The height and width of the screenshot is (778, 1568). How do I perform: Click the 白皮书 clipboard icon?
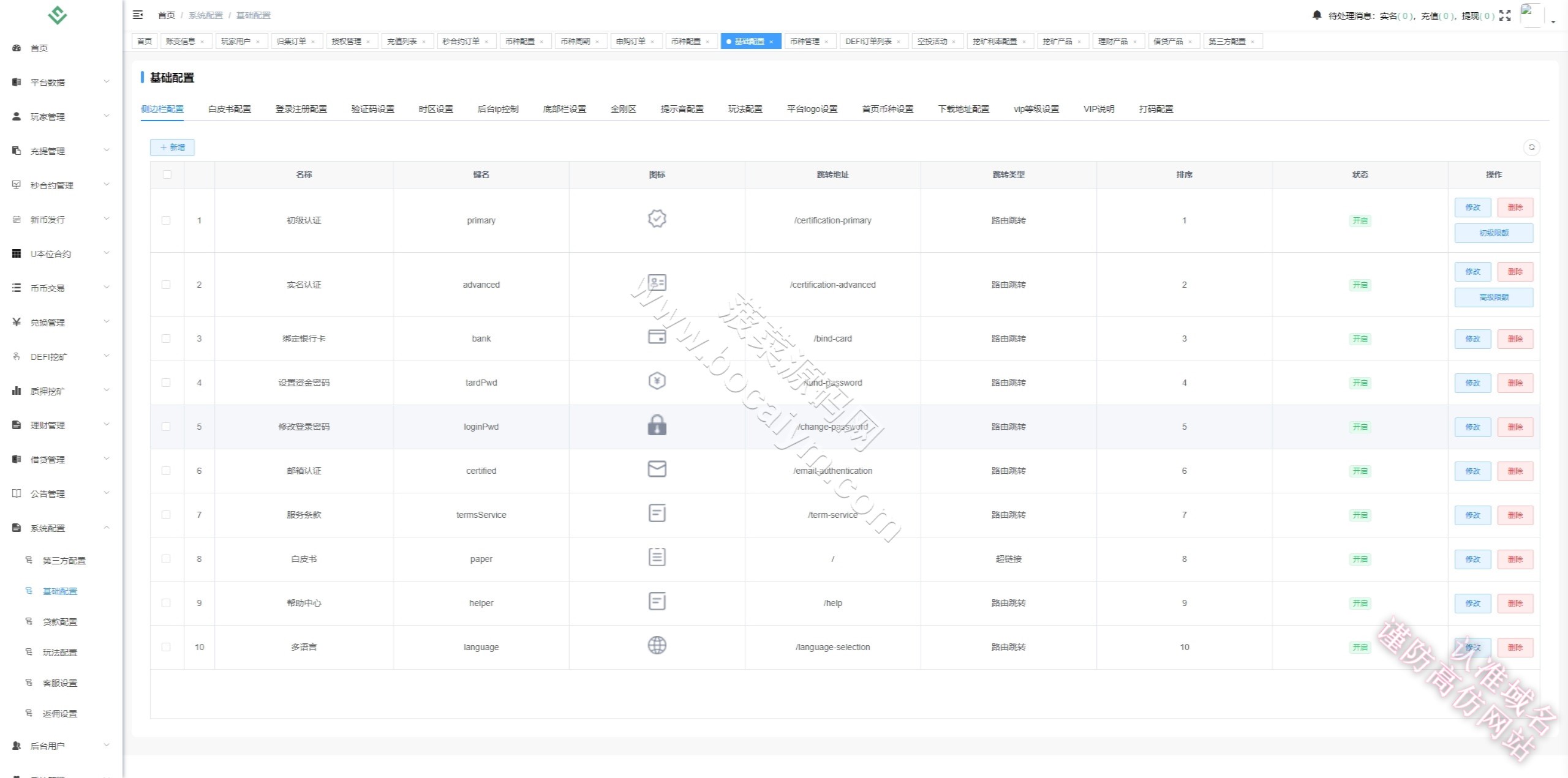point(657,557)
